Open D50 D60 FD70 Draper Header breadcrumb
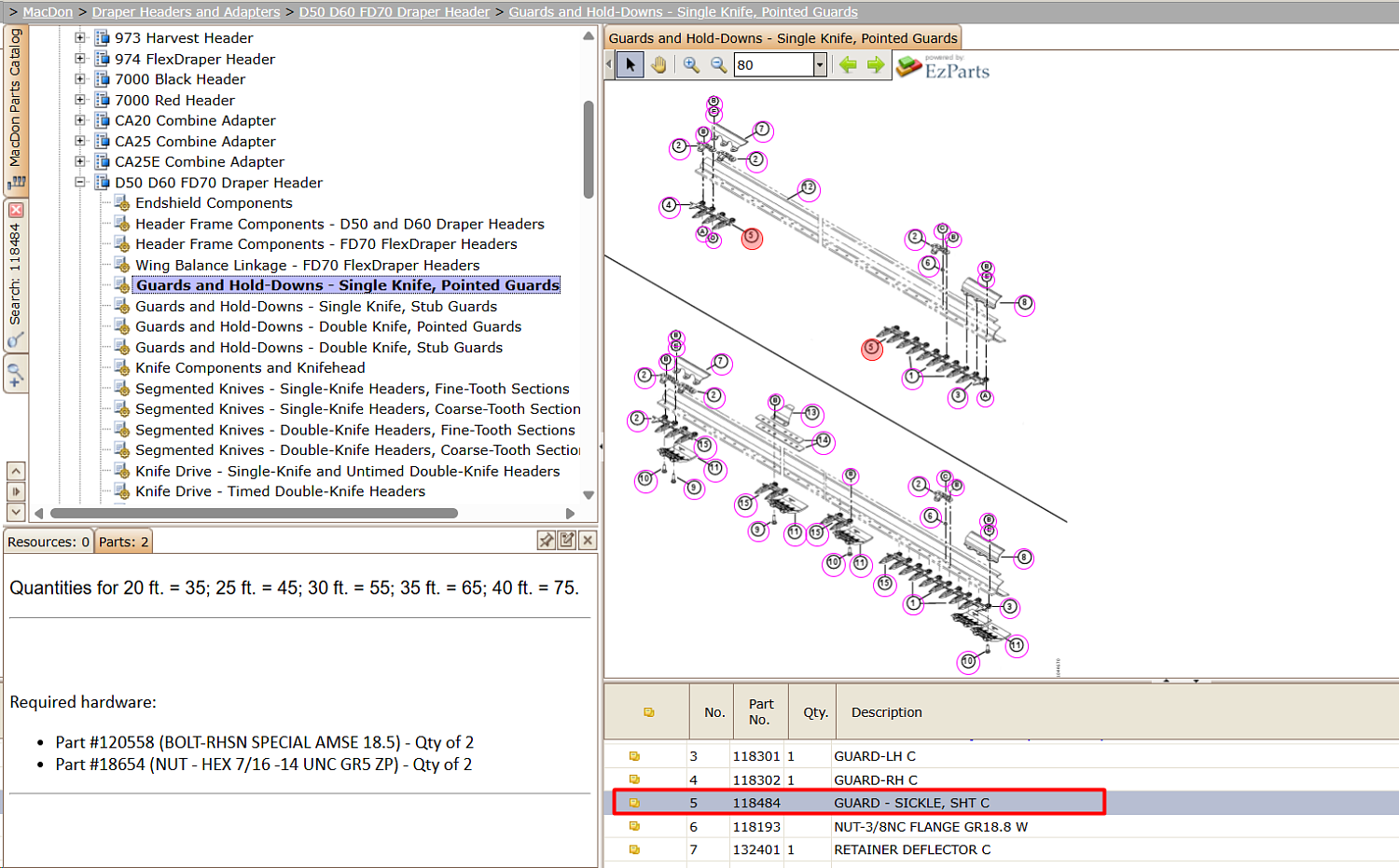The image size is (1399, 868). (x=394, y=12)
